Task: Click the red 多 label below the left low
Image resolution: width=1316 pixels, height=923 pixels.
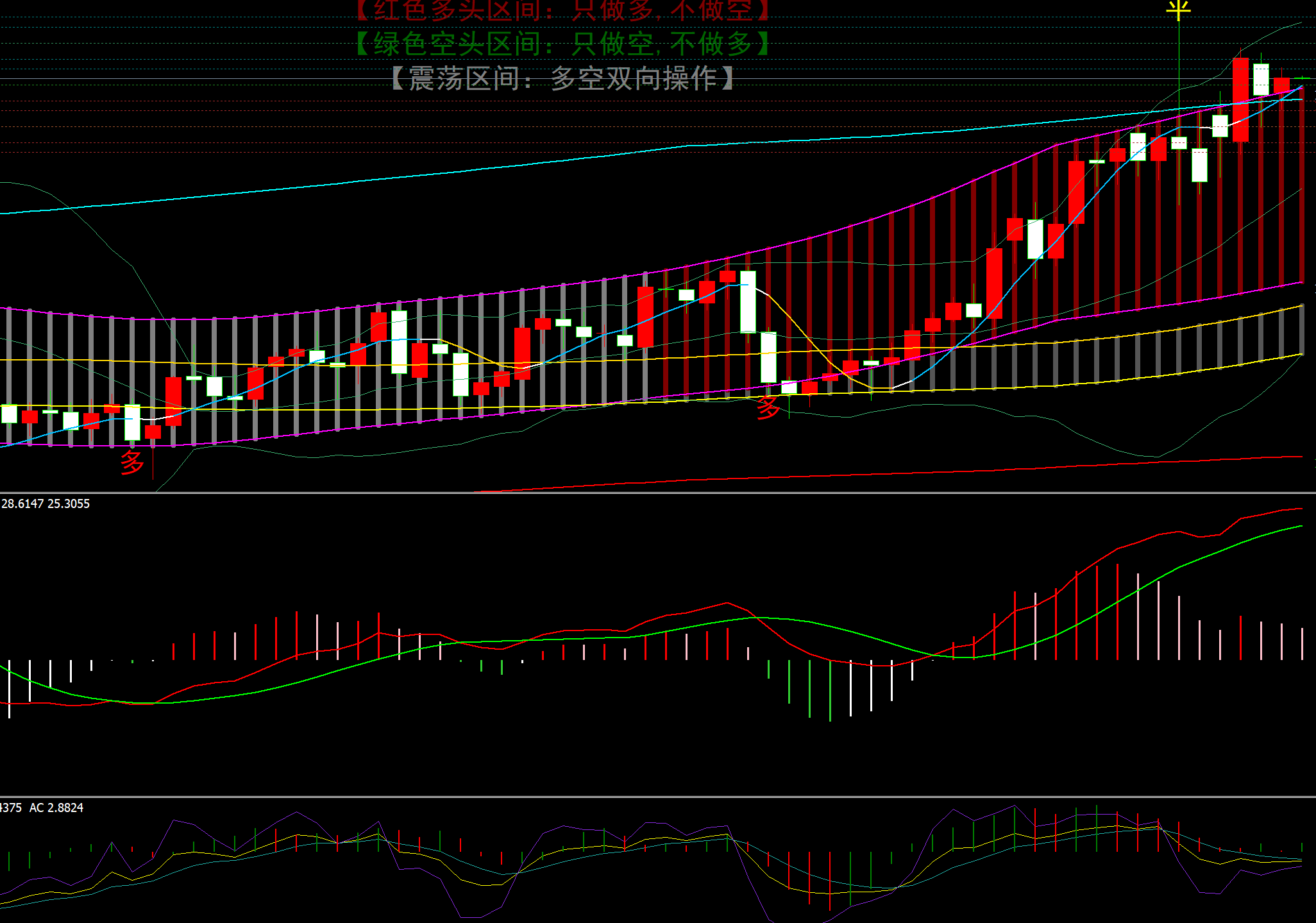Action: [x=132, y=462]
